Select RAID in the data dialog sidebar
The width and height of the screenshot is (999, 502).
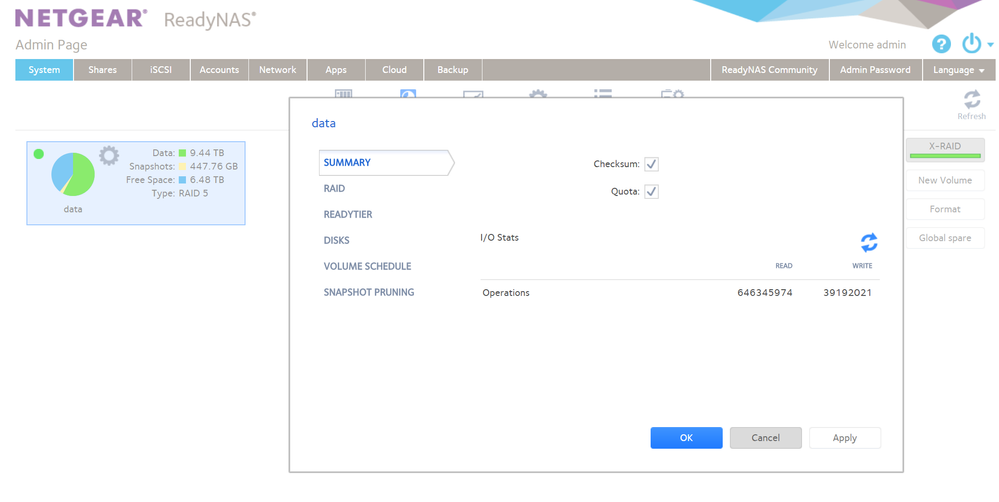[335, 188]
